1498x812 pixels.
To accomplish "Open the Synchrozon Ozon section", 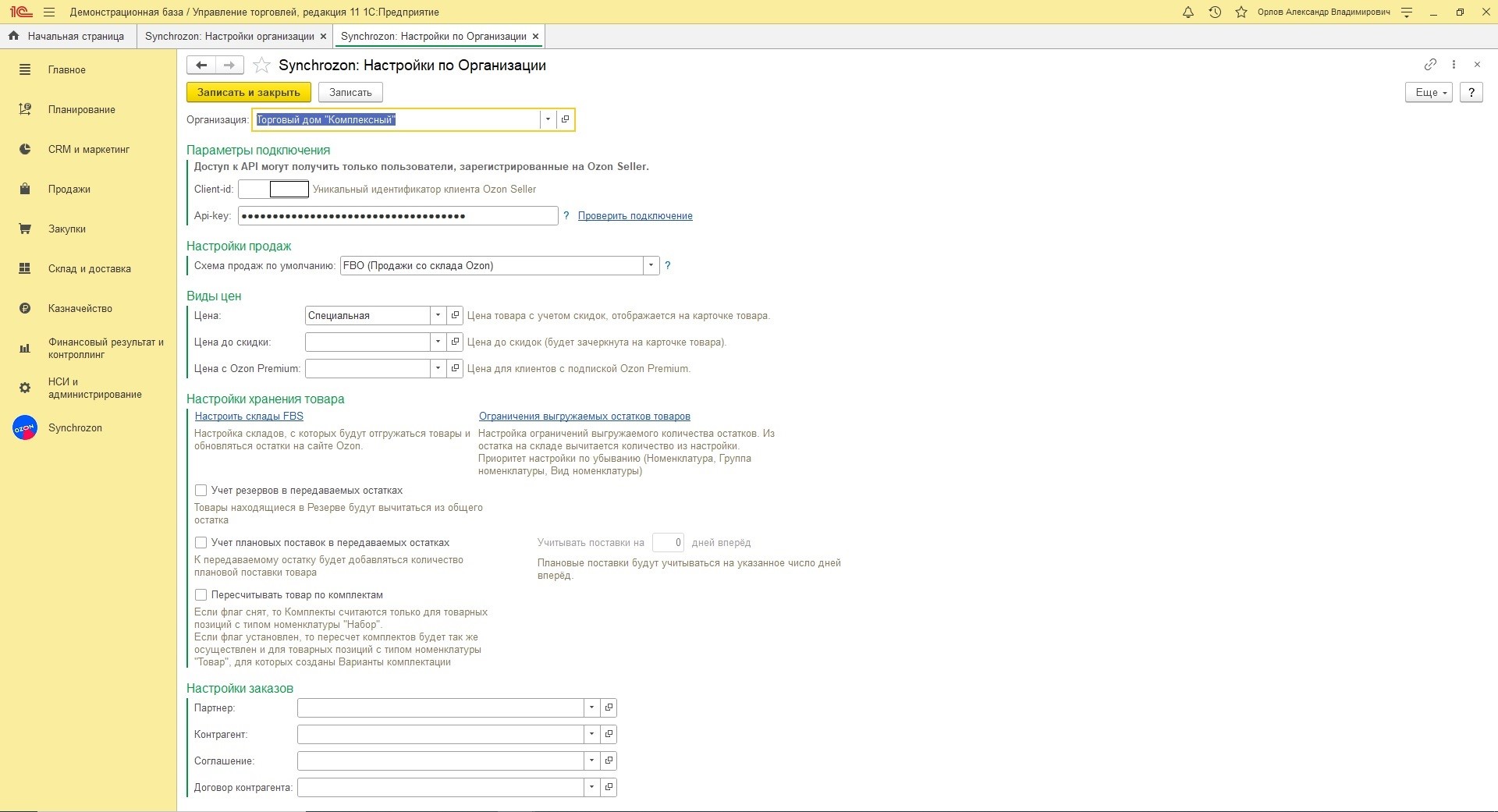I will [x=75, y=428].
